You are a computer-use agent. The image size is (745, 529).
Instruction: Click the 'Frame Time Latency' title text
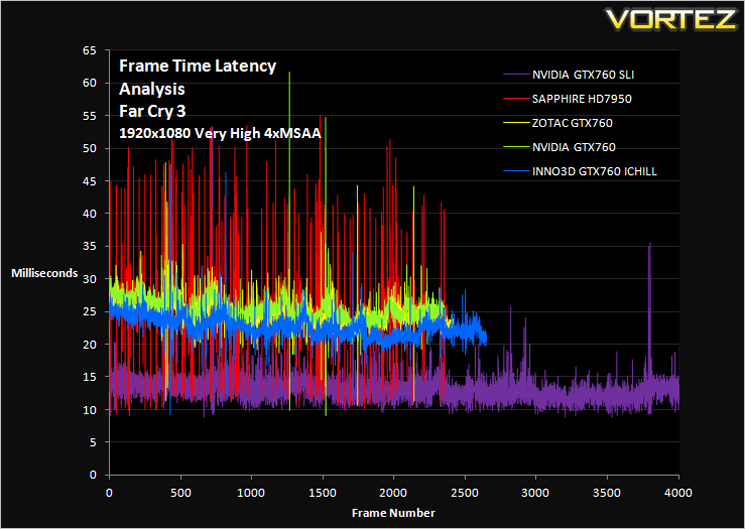tap(197, 66)
